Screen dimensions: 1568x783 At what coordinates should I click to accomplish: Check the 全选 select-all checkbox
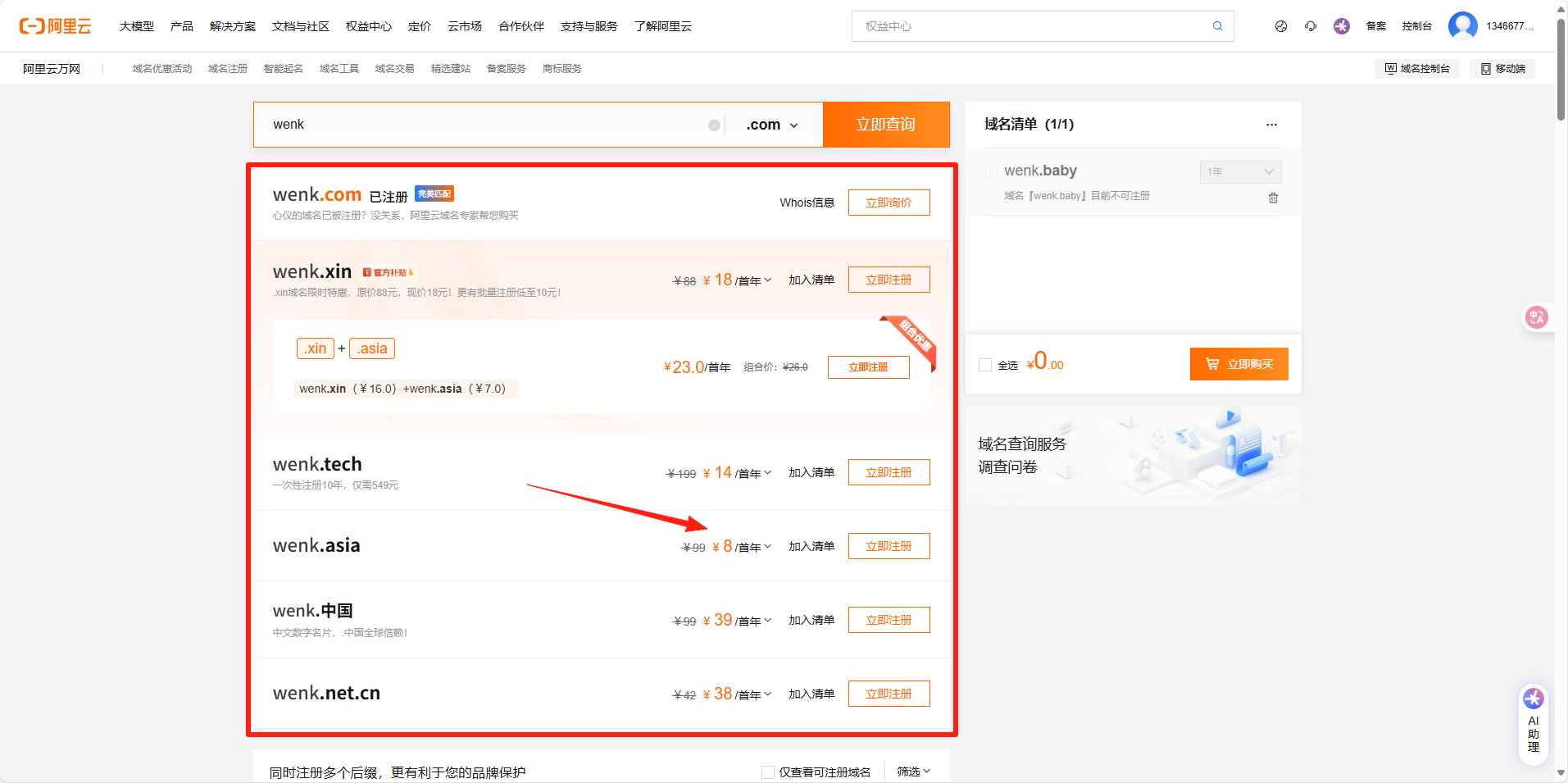pos(985,365)
